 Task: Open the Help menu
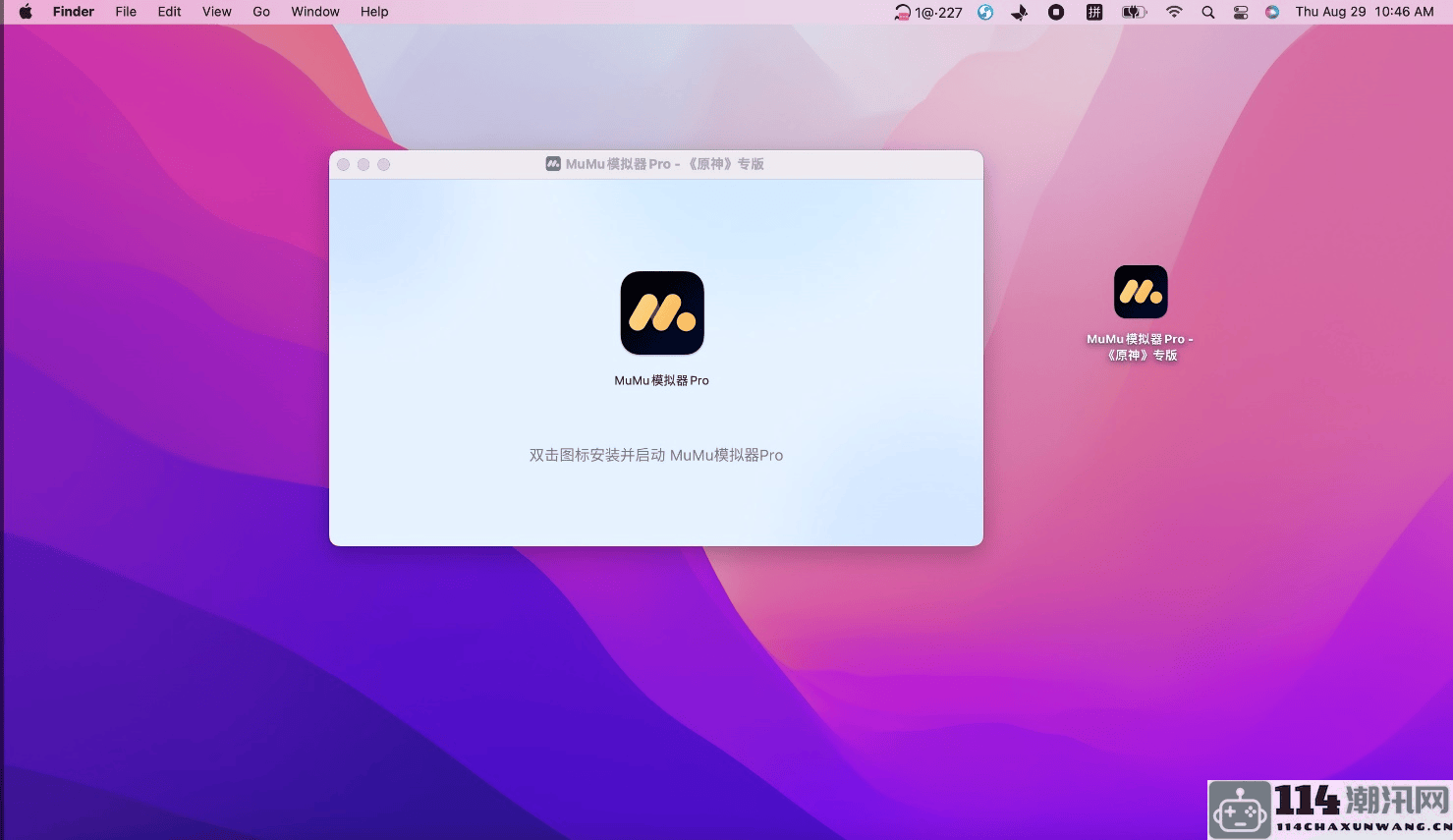(374, 12)
